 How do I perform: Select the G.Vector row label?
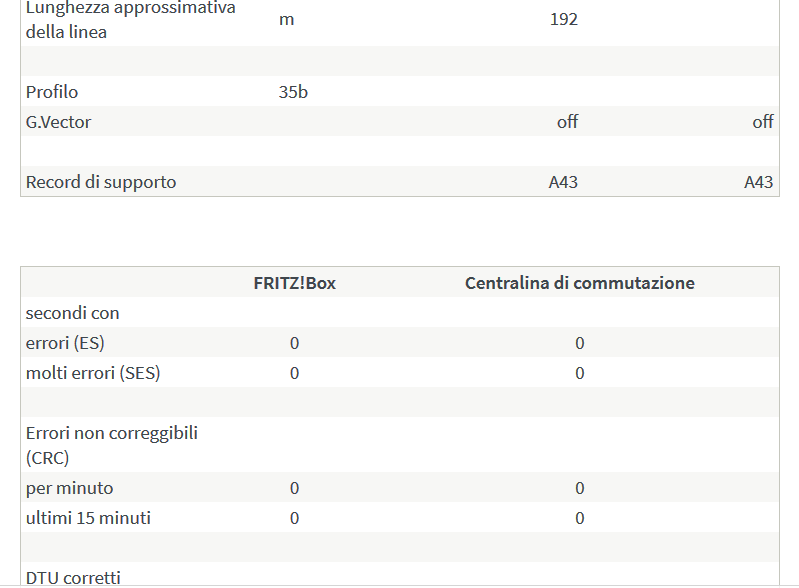coord(58,122)
